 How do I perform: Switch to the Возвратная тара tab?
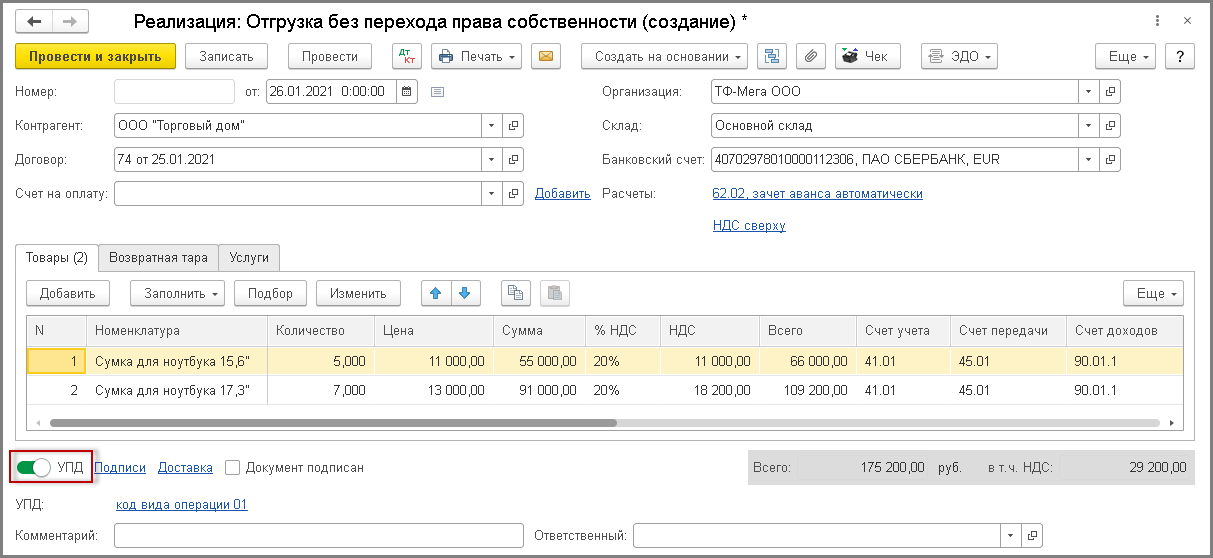158,258
